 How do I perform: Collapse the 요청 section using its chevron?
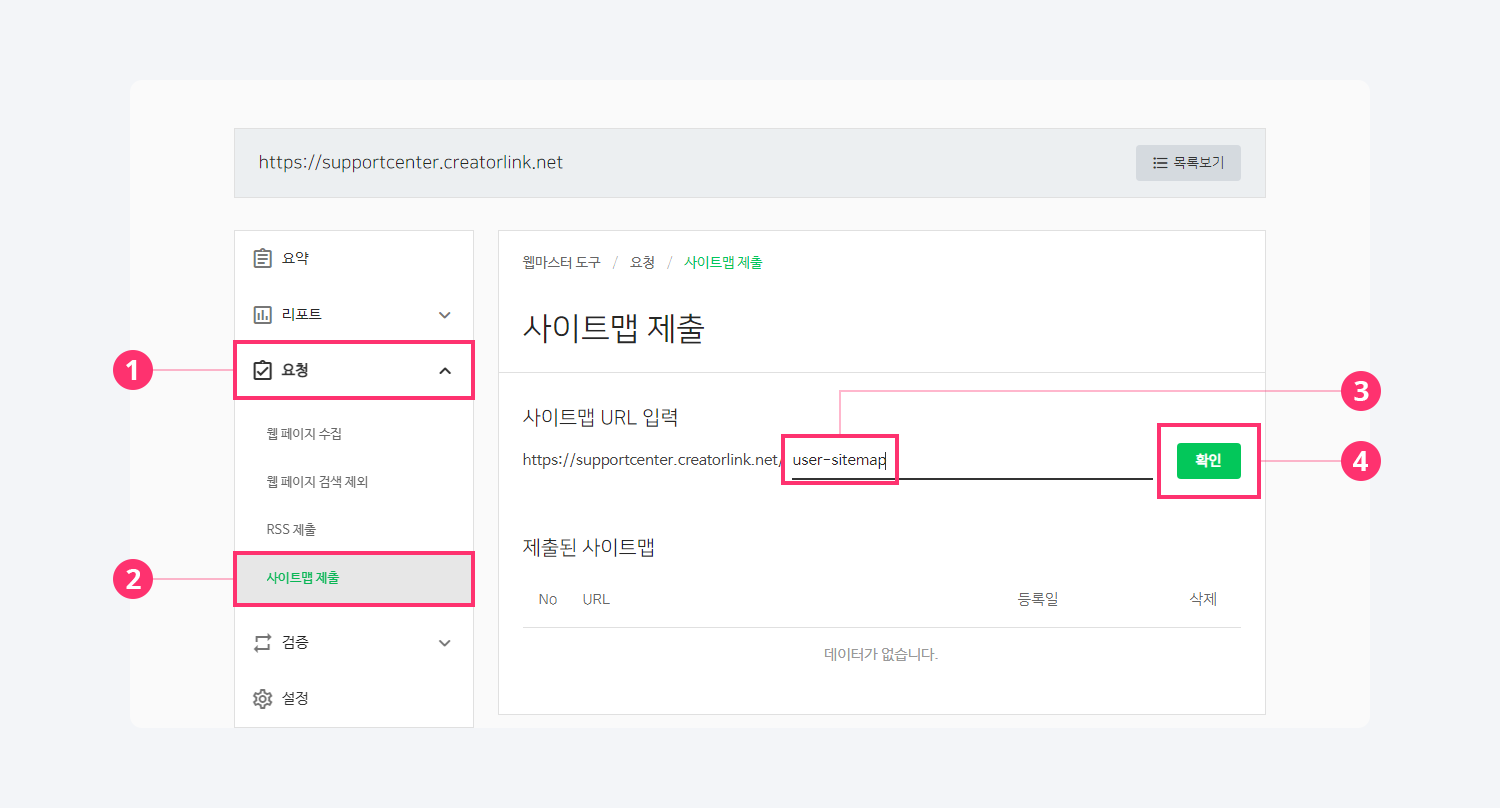pos(445,371)
